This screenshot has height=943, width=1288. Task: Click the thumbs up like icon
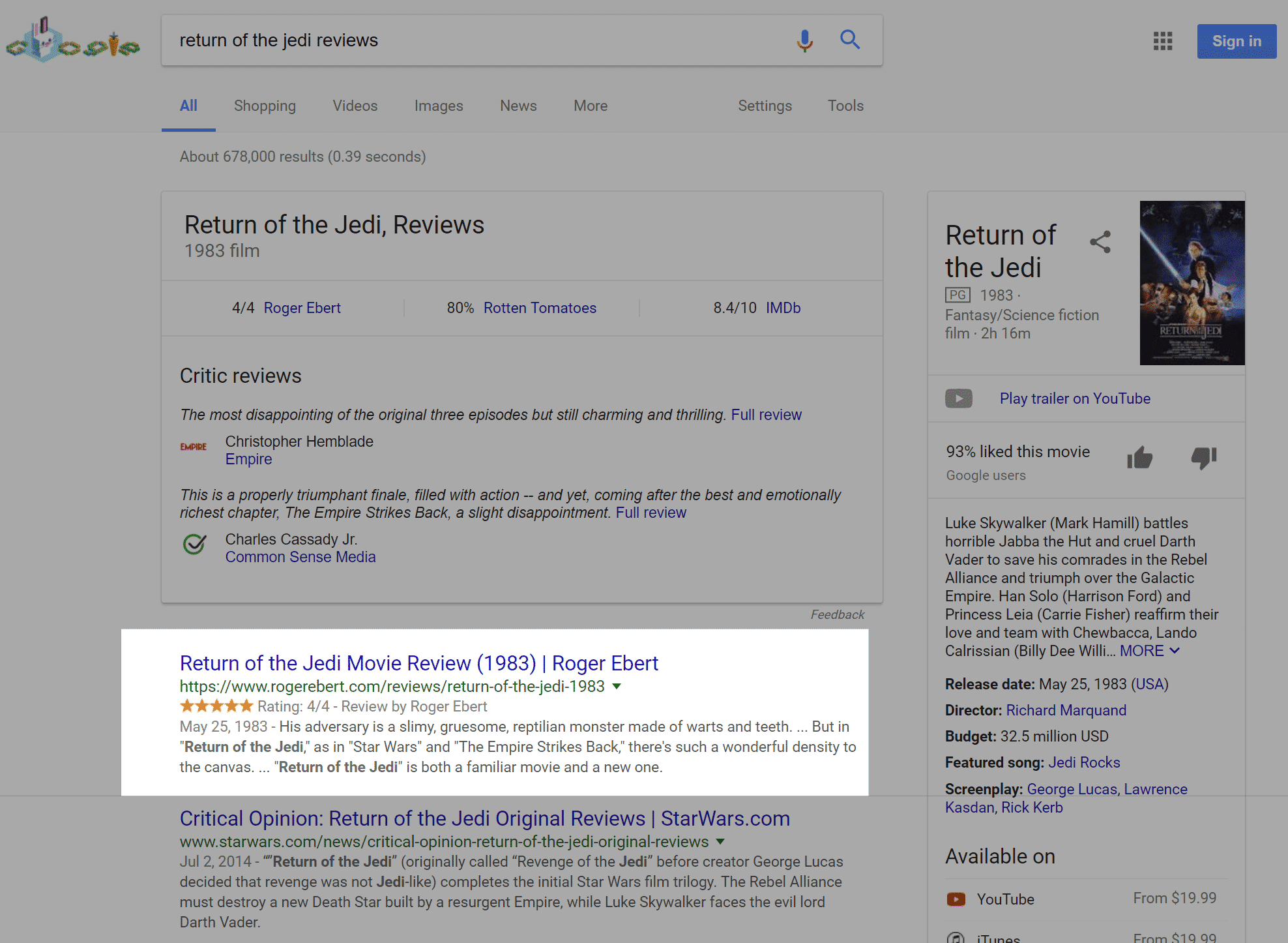pos(1140,458)
